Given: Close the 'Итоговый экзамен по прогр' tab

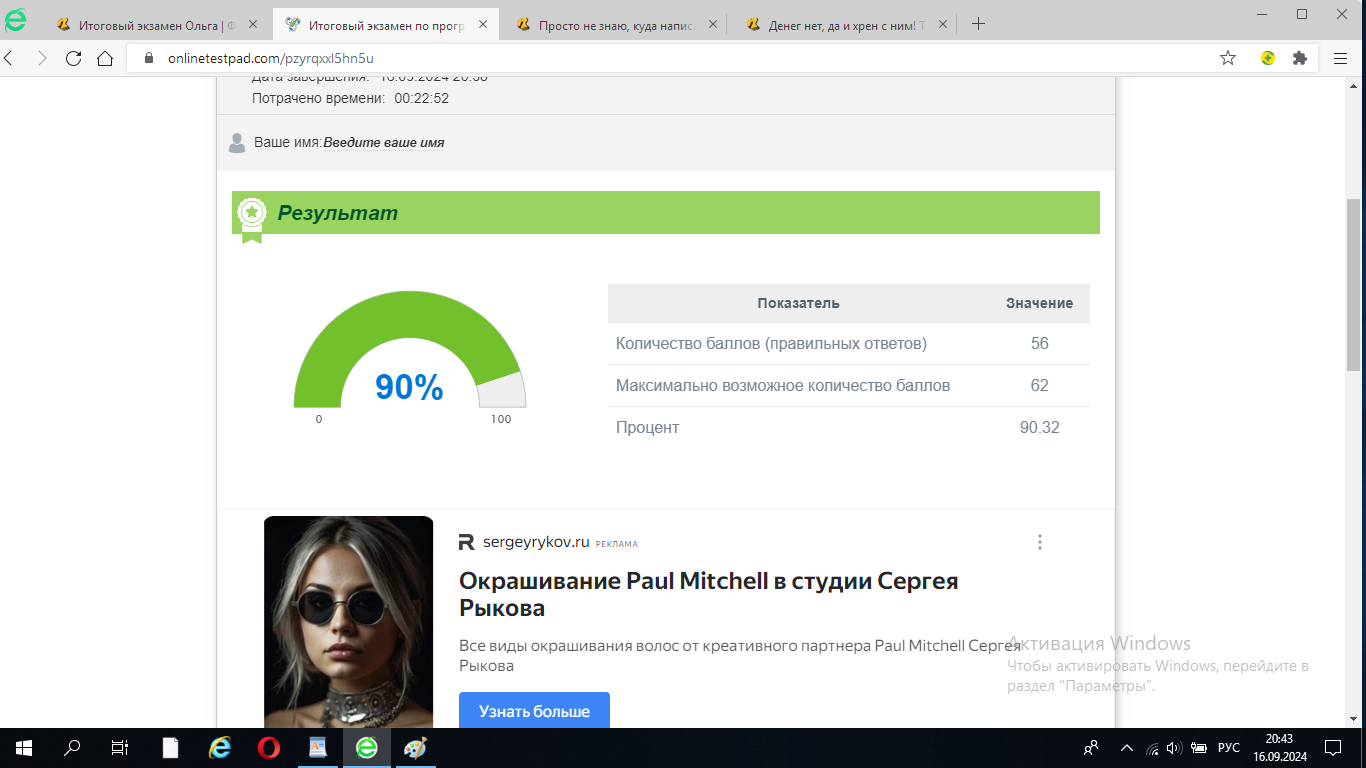Looking at the screenshot, I should point(482,25).
